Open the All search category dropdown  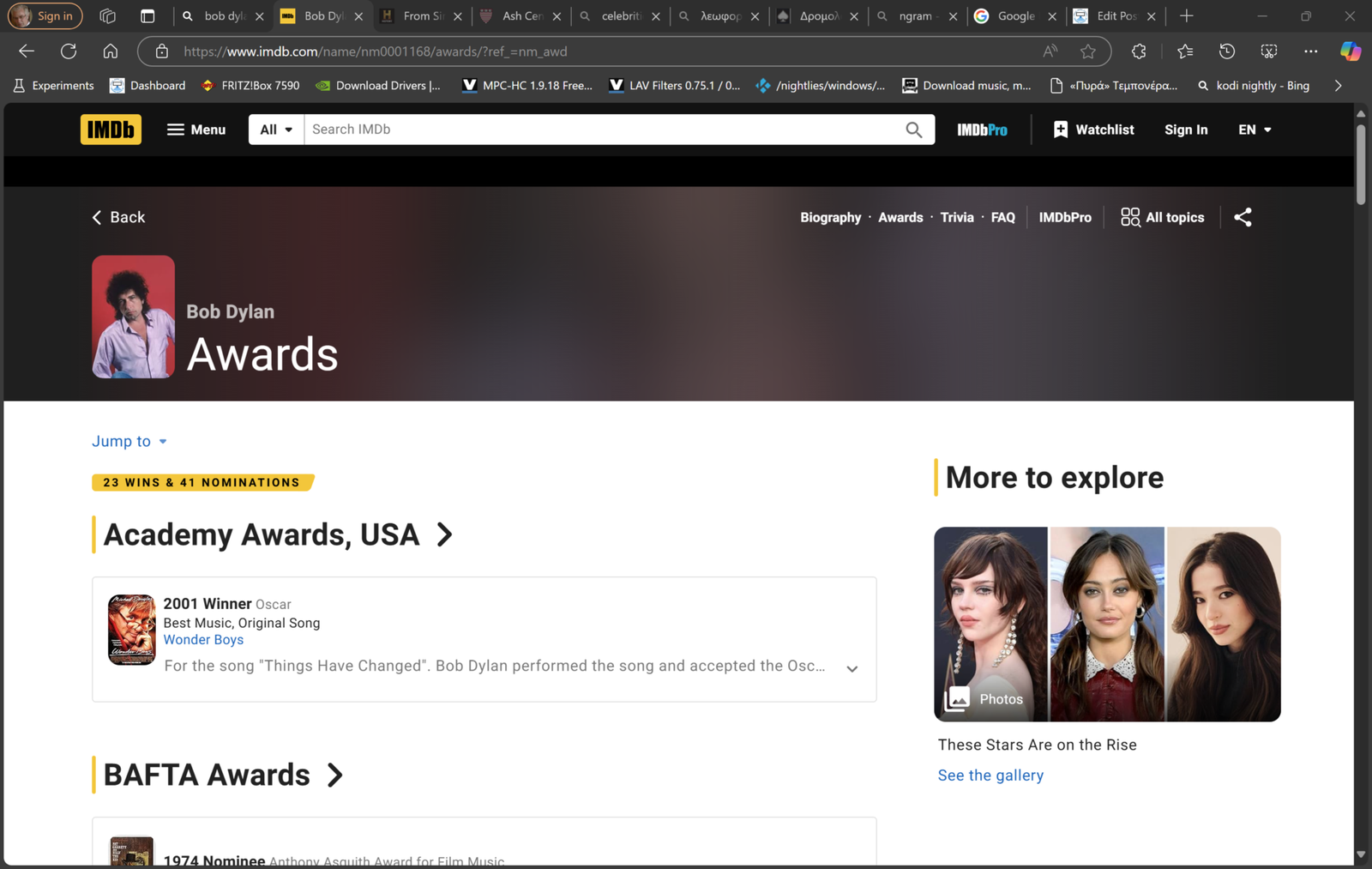(276, 130)
